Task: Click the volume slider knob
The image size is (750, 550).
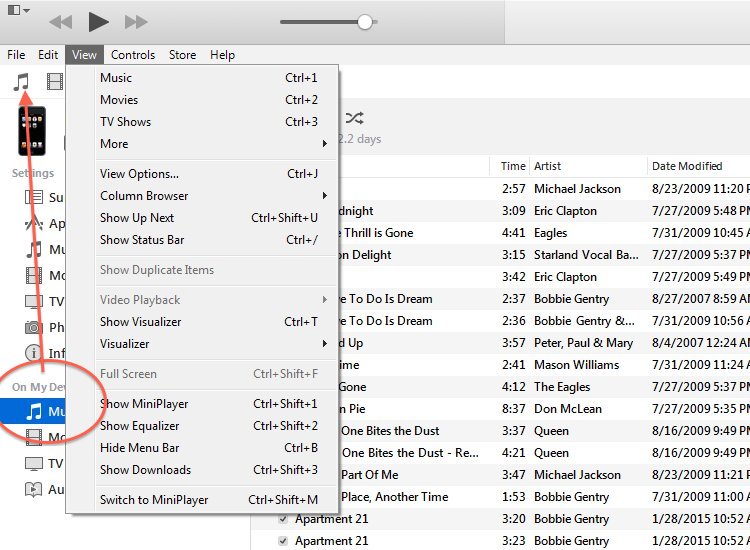Action: point(365,22)
